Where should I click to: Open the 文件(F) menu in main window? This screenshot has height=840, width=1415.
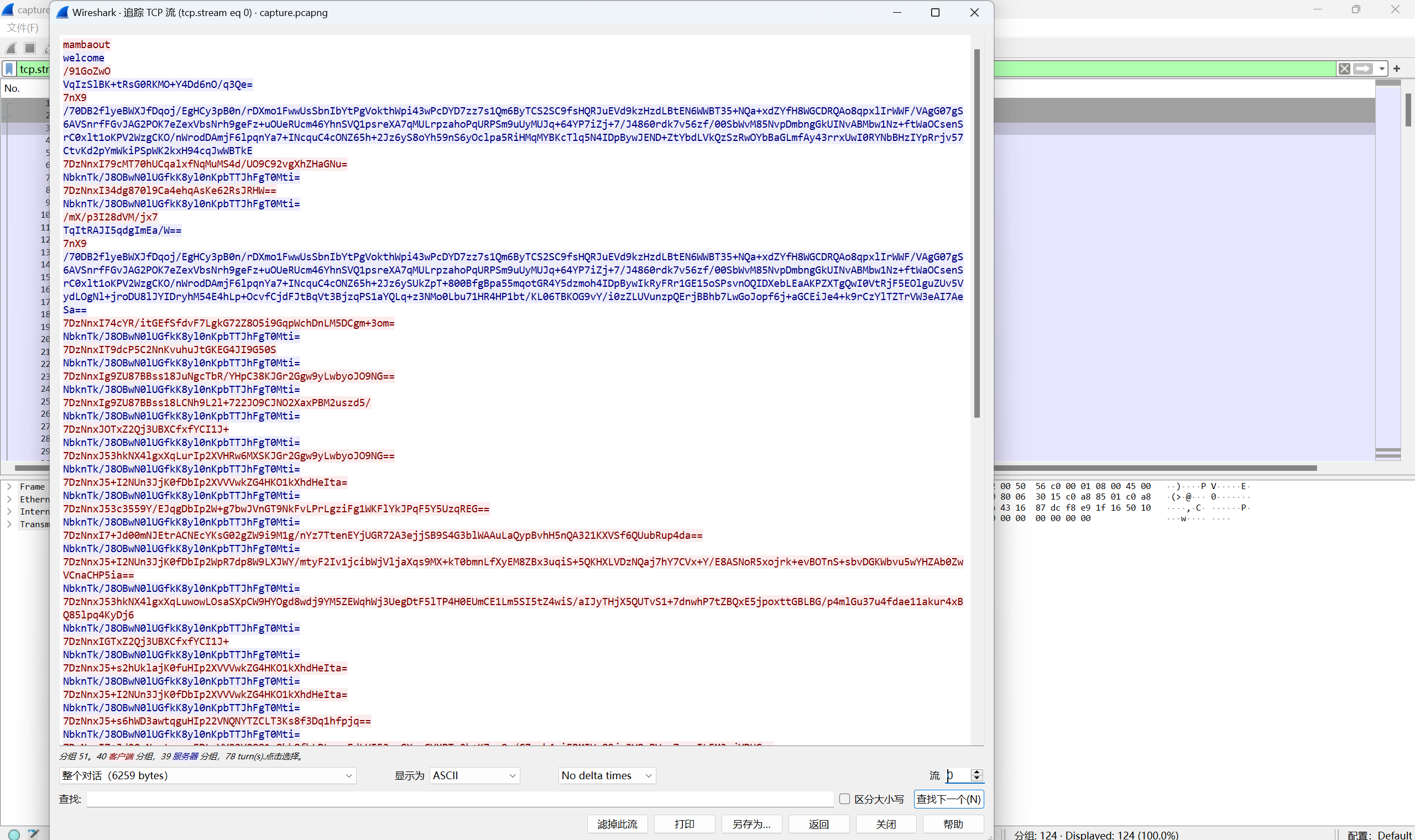[23, 28]
